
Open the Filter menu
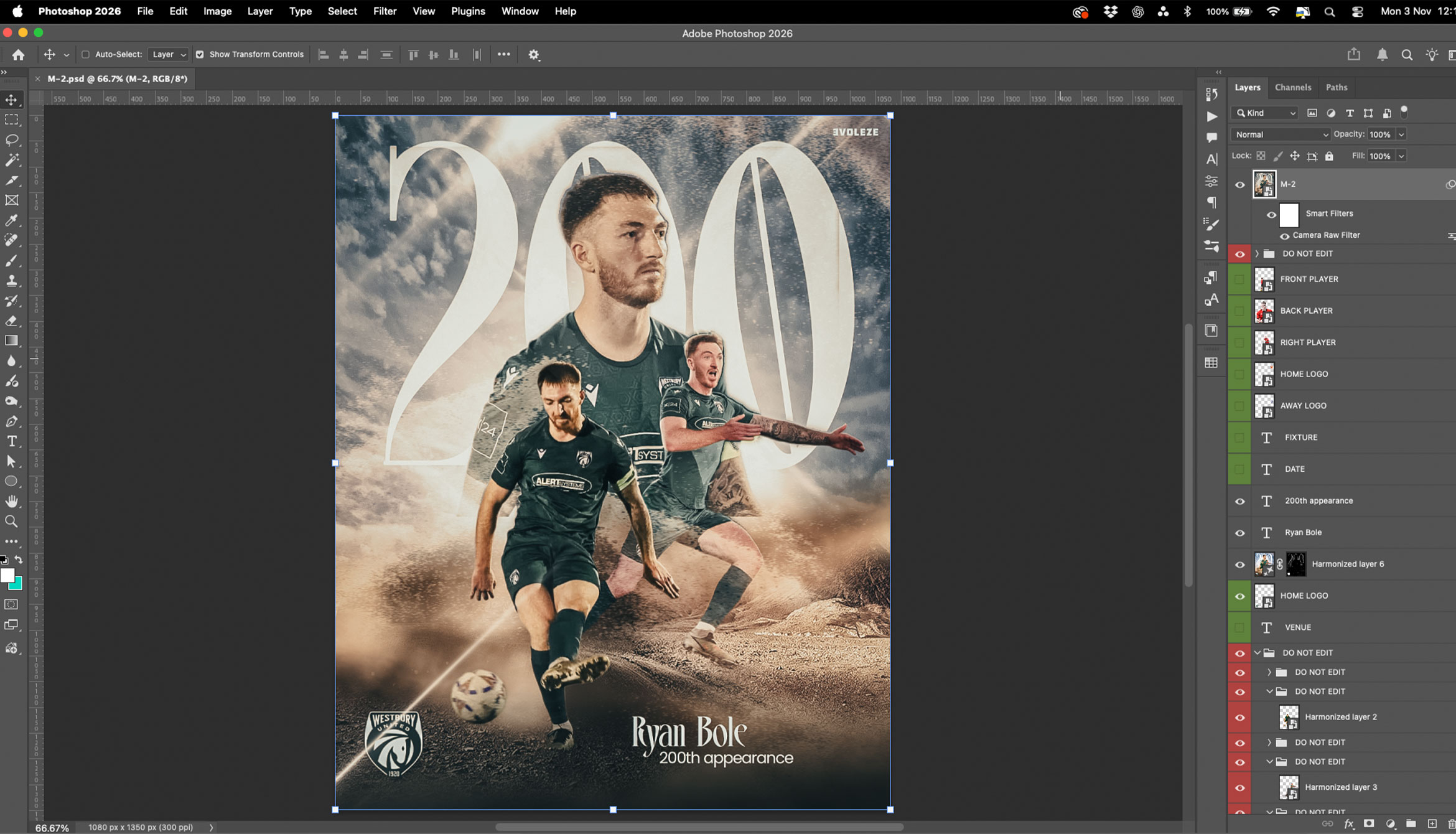pos(384,11)
